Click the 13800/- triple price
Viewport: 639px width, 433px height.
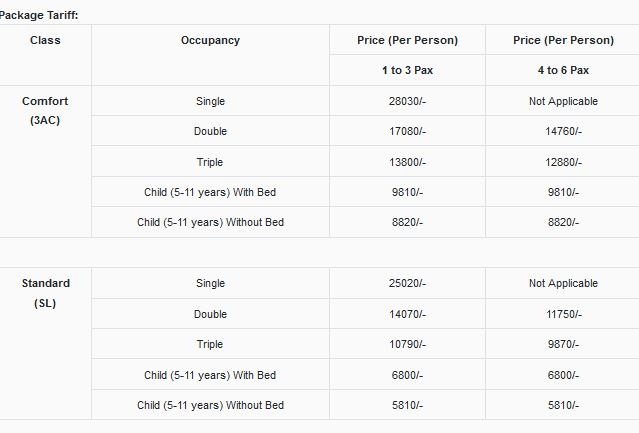408,162
